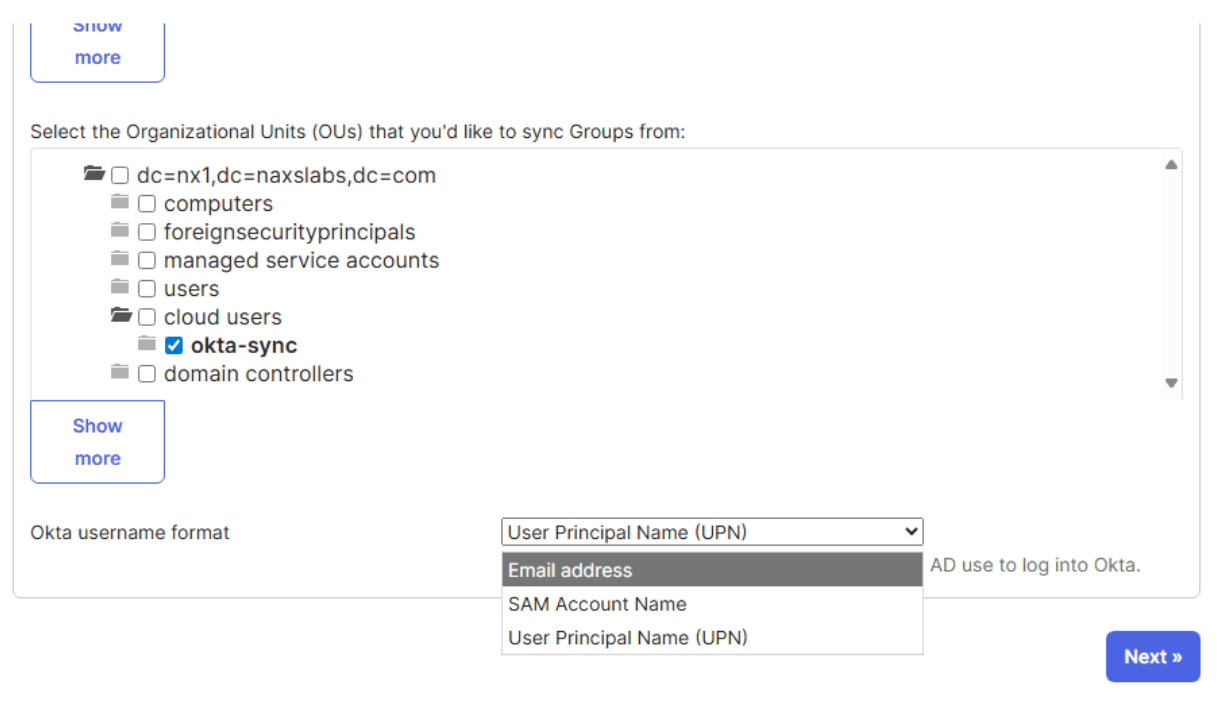Click the Next » button
Screen dimensions: 1223x703
click(x=1153, y=657)
